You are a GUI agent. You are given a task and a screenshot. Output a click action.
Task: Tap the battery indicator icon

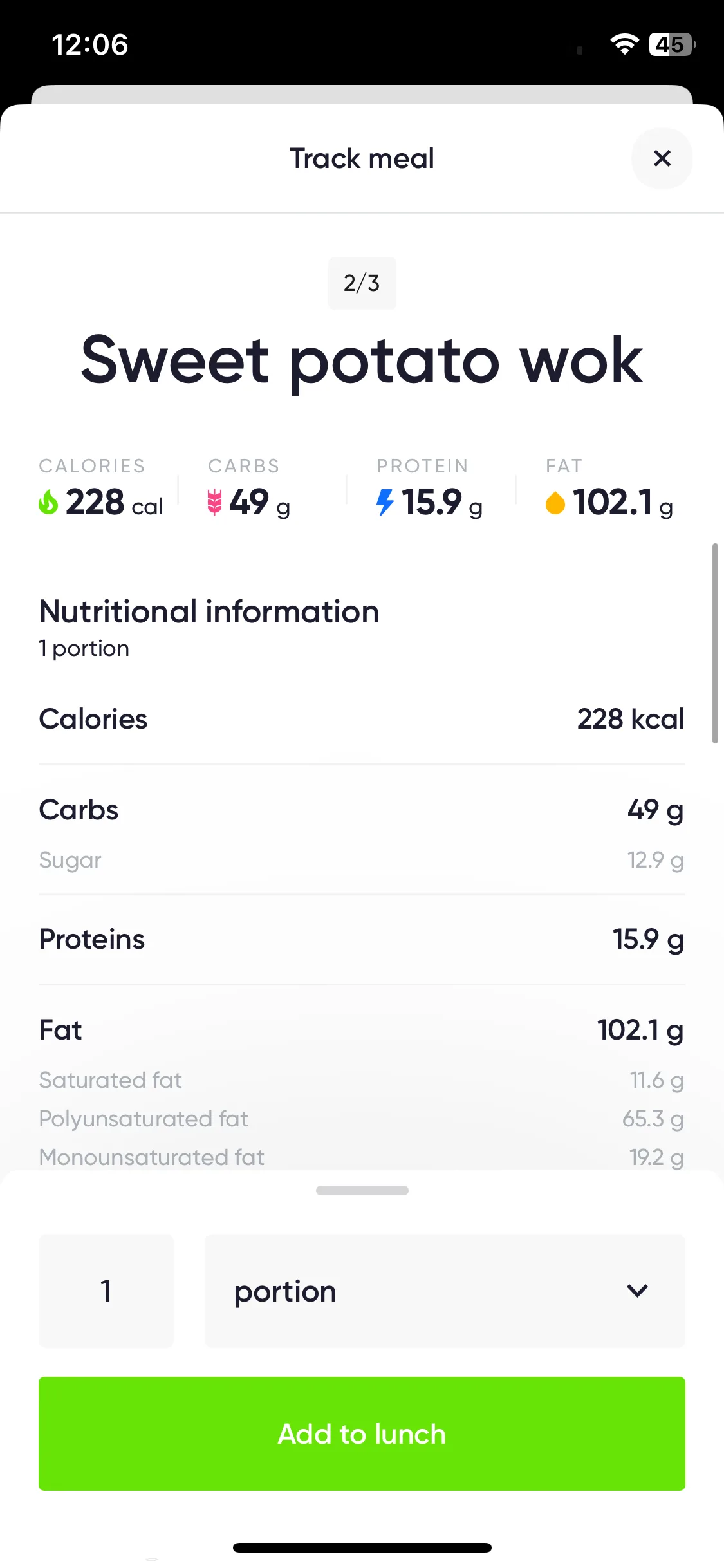click(672, 44)
